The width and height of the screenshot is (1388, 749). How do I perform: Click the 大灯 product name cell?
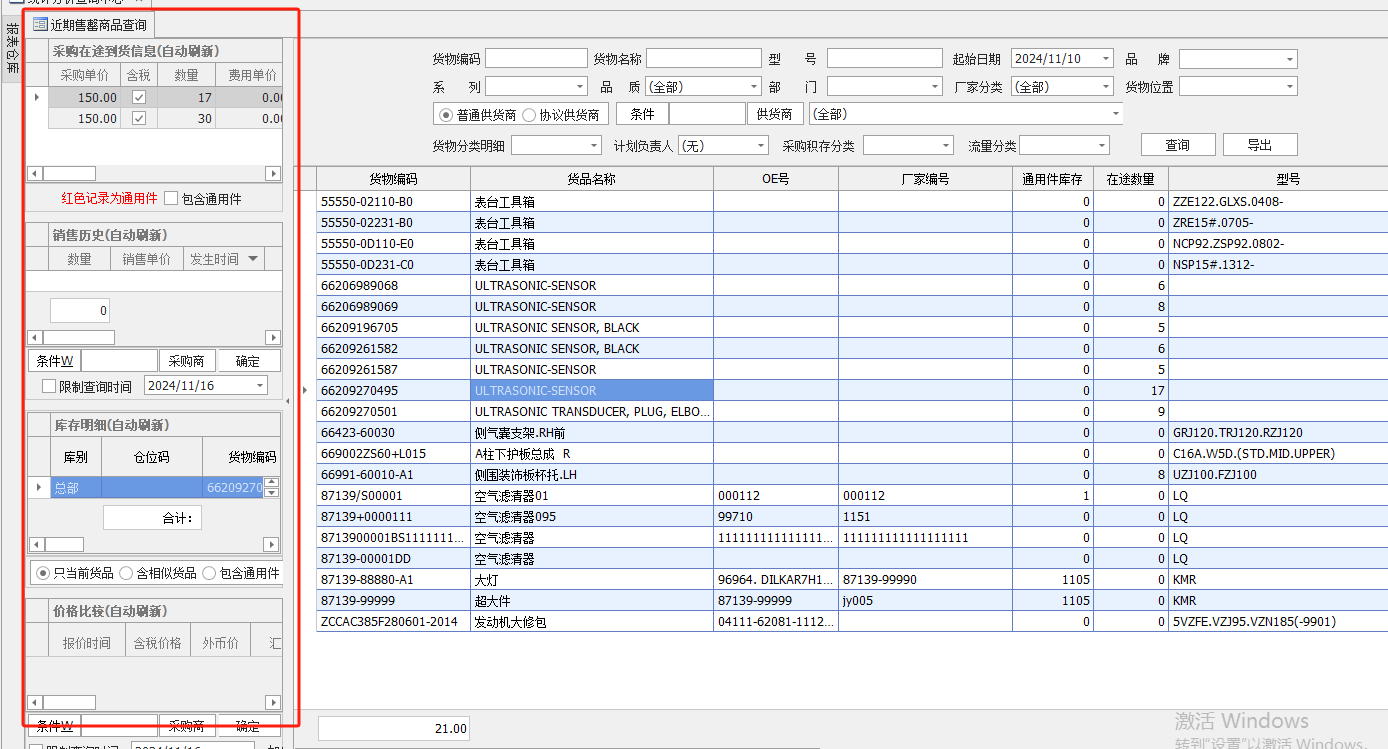click(x=592, y=580)
